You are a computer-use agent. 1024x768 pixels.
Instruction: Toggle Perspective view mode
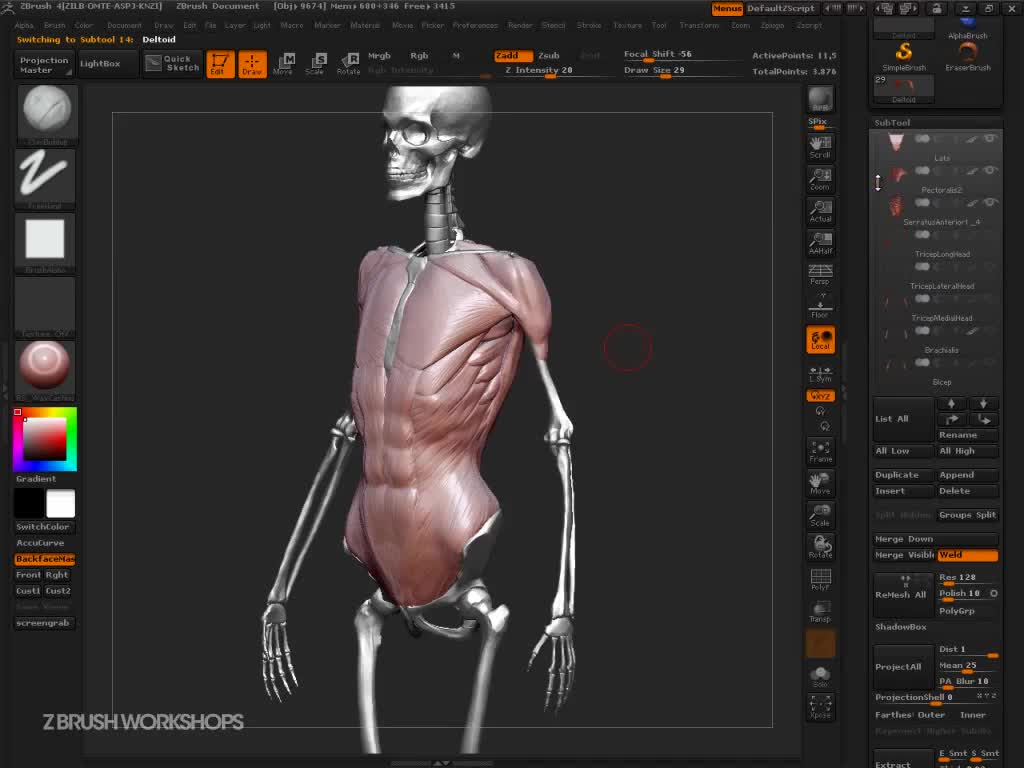820,274
